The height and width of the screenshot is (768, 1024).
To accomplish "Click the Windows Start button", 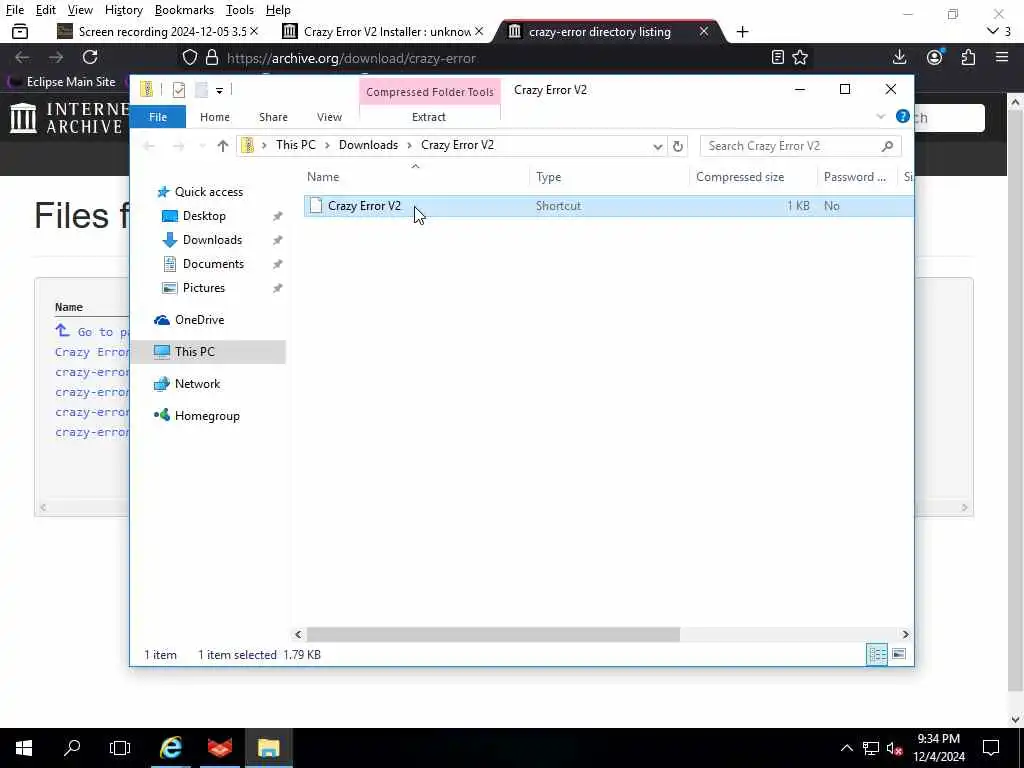I will [24, 748].
